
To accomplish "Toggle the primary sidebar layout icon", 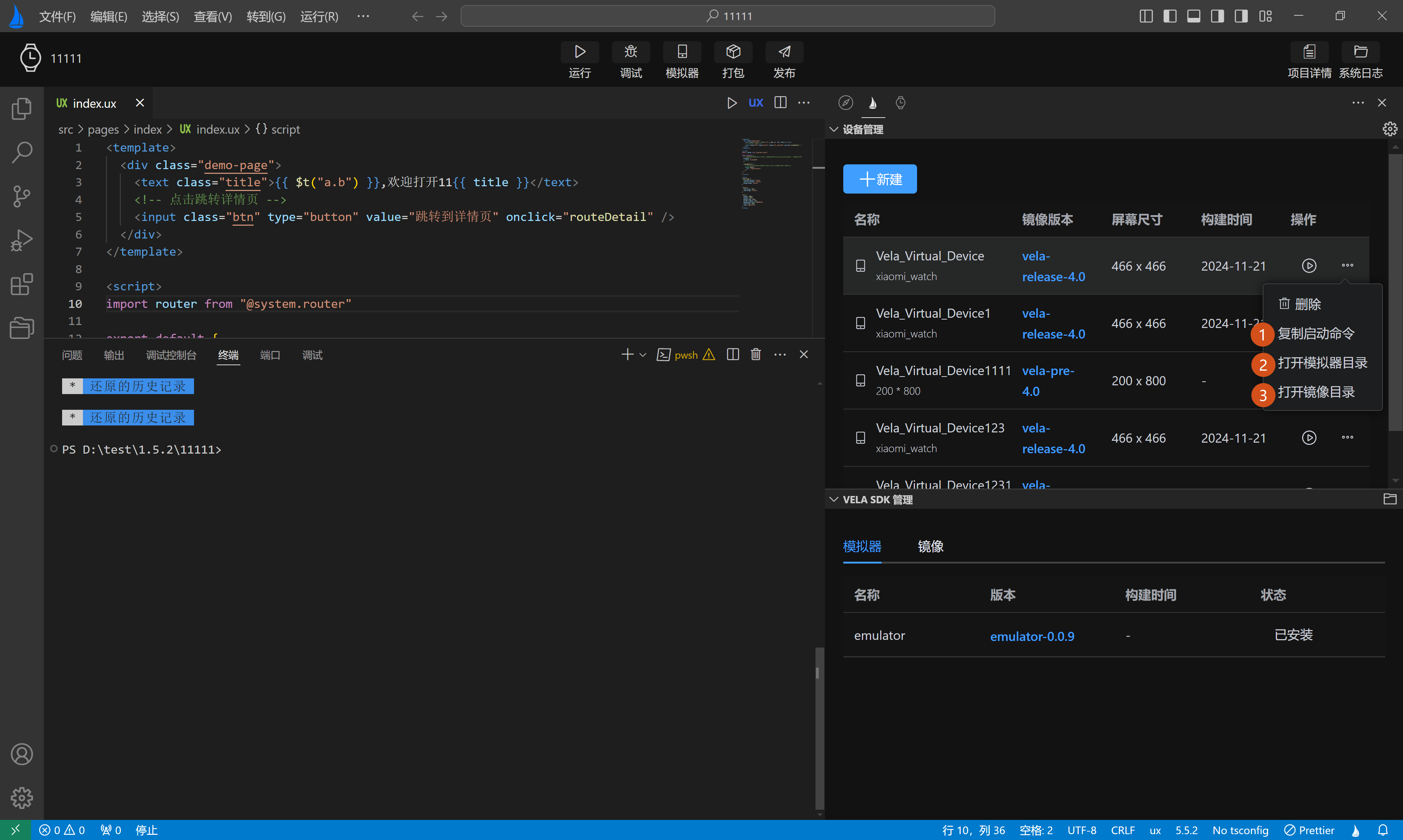I will [x=1170, y=16].
